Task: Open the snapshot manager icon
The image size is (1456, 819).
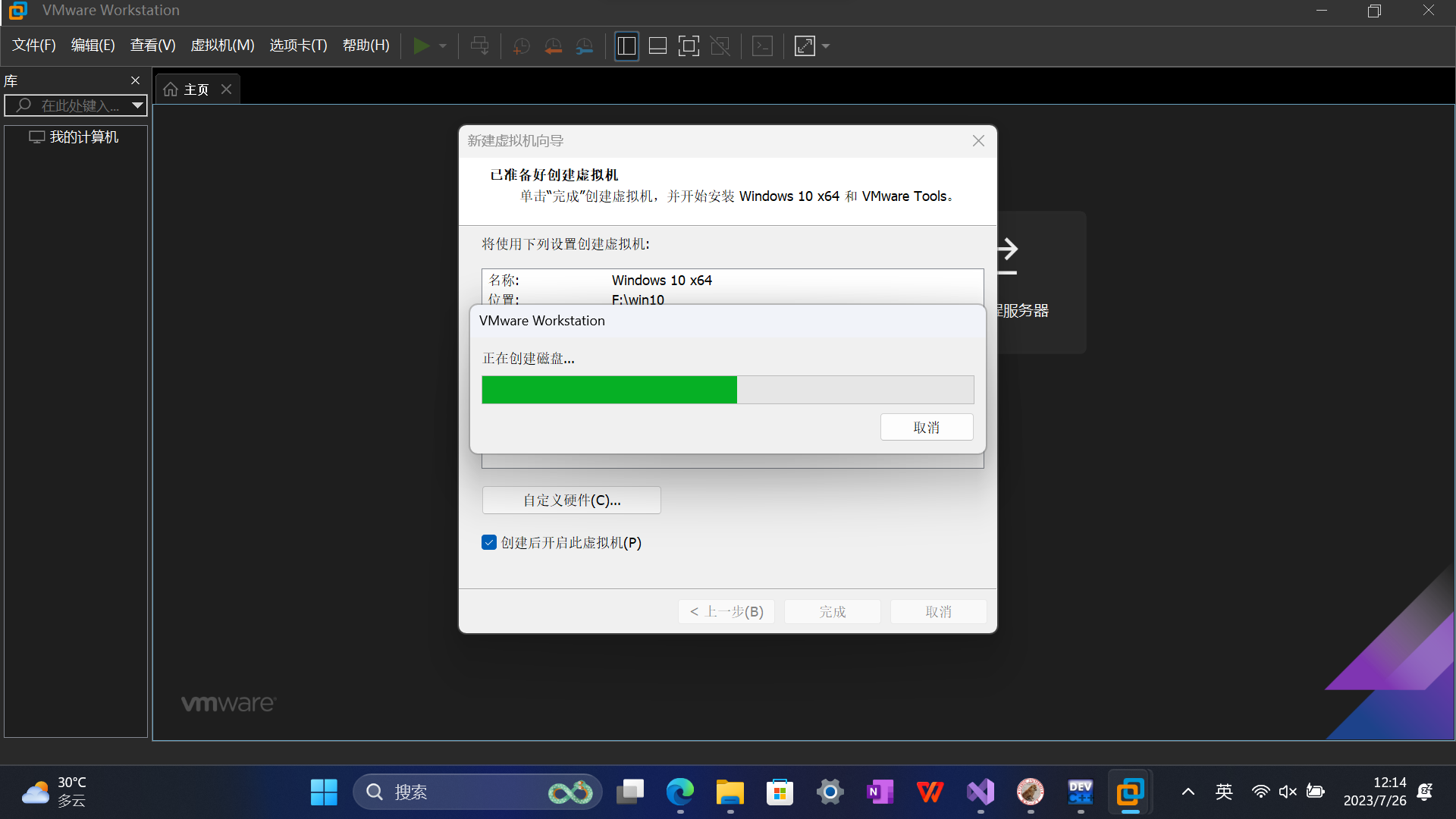Action: 585,46
